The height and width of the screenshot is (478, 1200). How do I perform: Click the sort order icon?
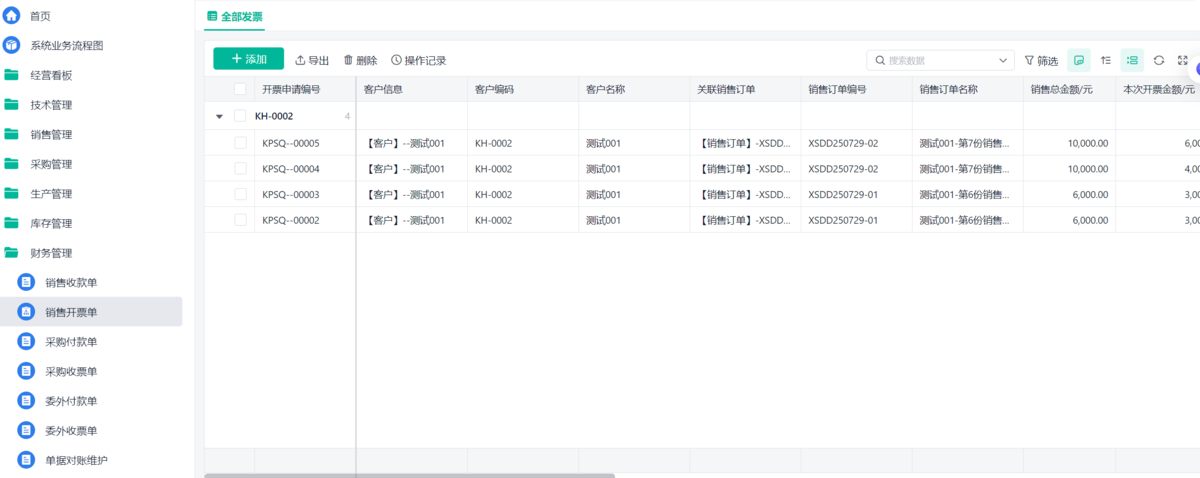[x=1106, y=60]
